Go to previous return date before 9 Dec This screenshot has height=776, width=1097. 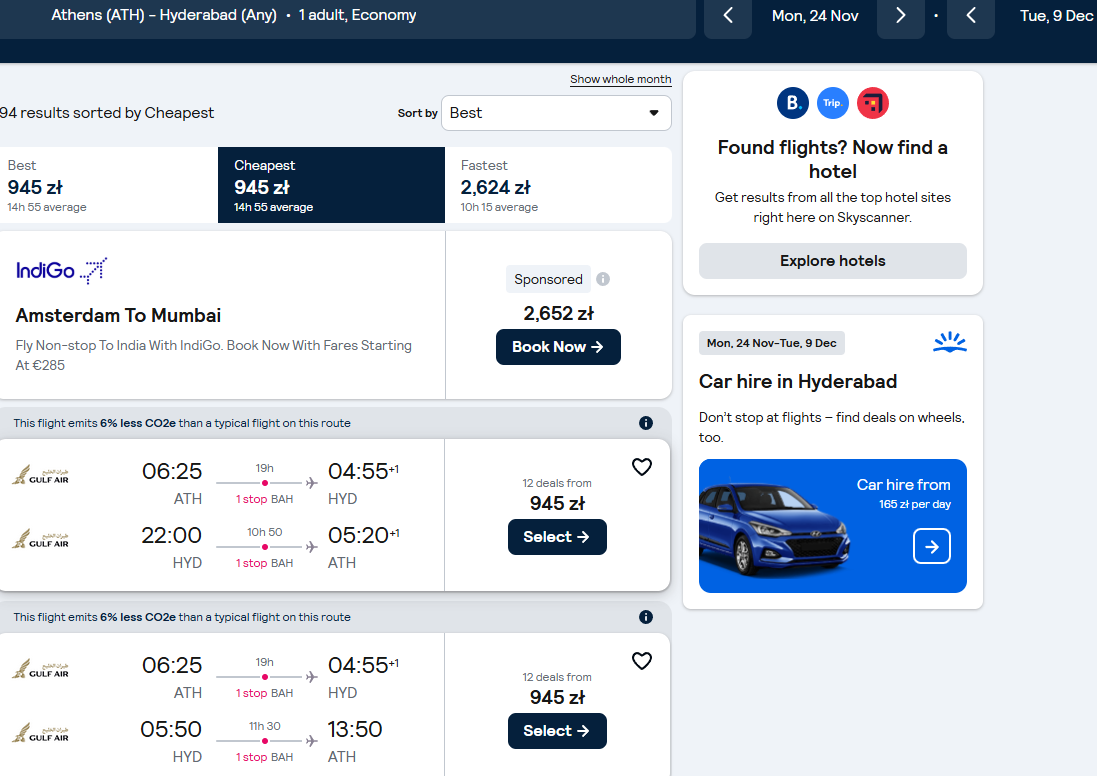[970, 15]
